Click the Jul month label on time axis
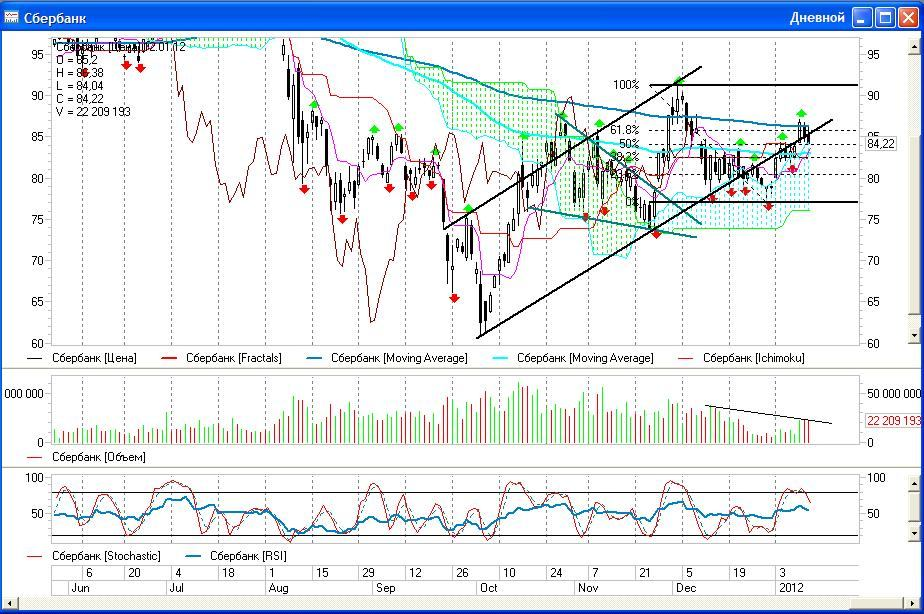Screen dimensions: 924x614 pos(176,587)
